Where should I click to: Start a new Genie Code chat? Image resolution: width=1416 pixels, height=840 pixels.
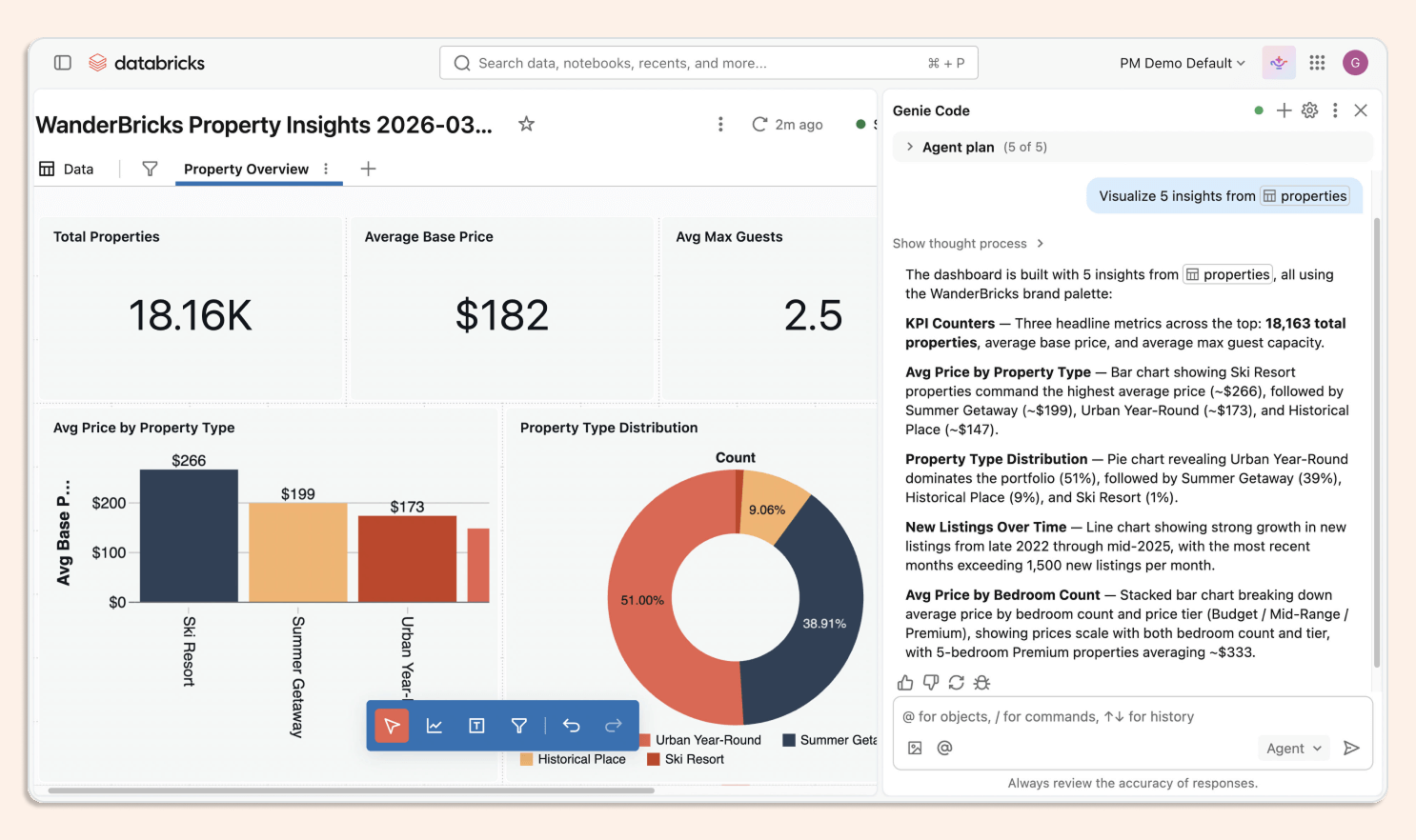pyautogui.click(x=1284, y=110)
